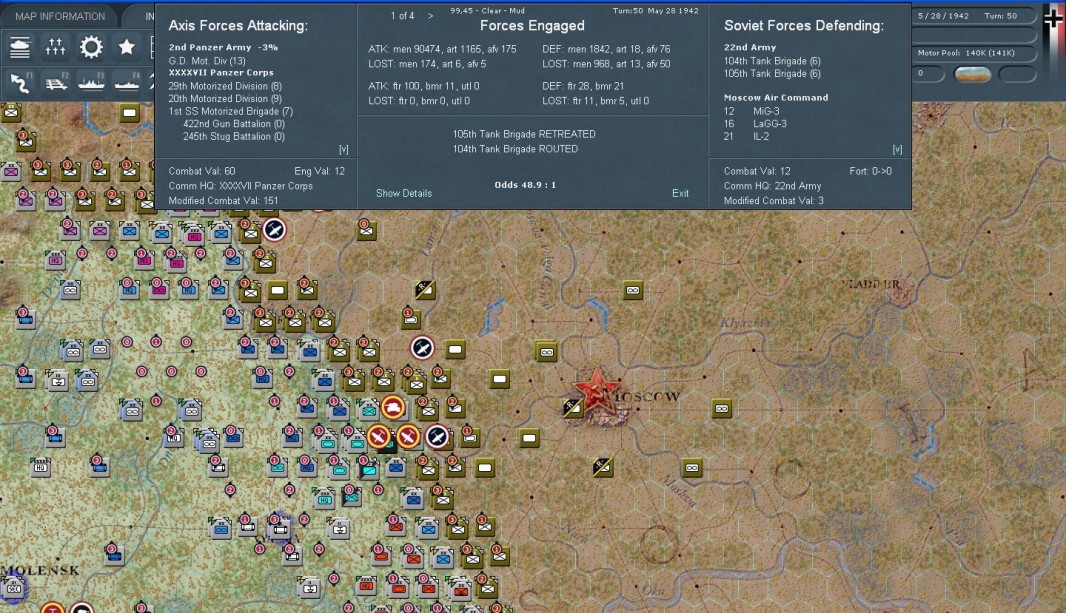The height and width of the screenshot is (613, 1066).
Task: Expand the Axis forces list with [v]
Action: click(343, 149)
